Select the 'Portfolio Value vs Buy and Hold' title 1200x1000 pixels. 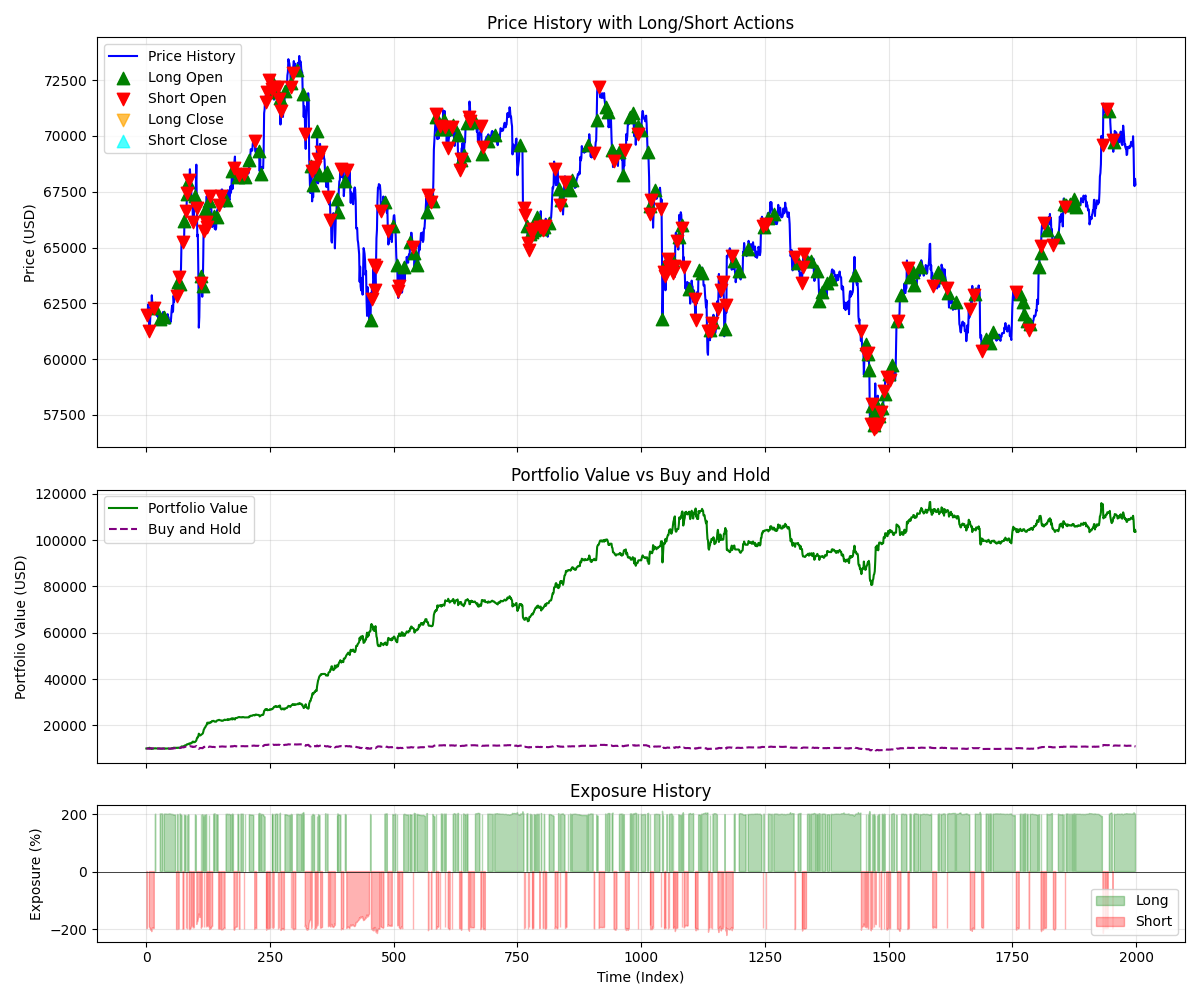tap(640, 475)
